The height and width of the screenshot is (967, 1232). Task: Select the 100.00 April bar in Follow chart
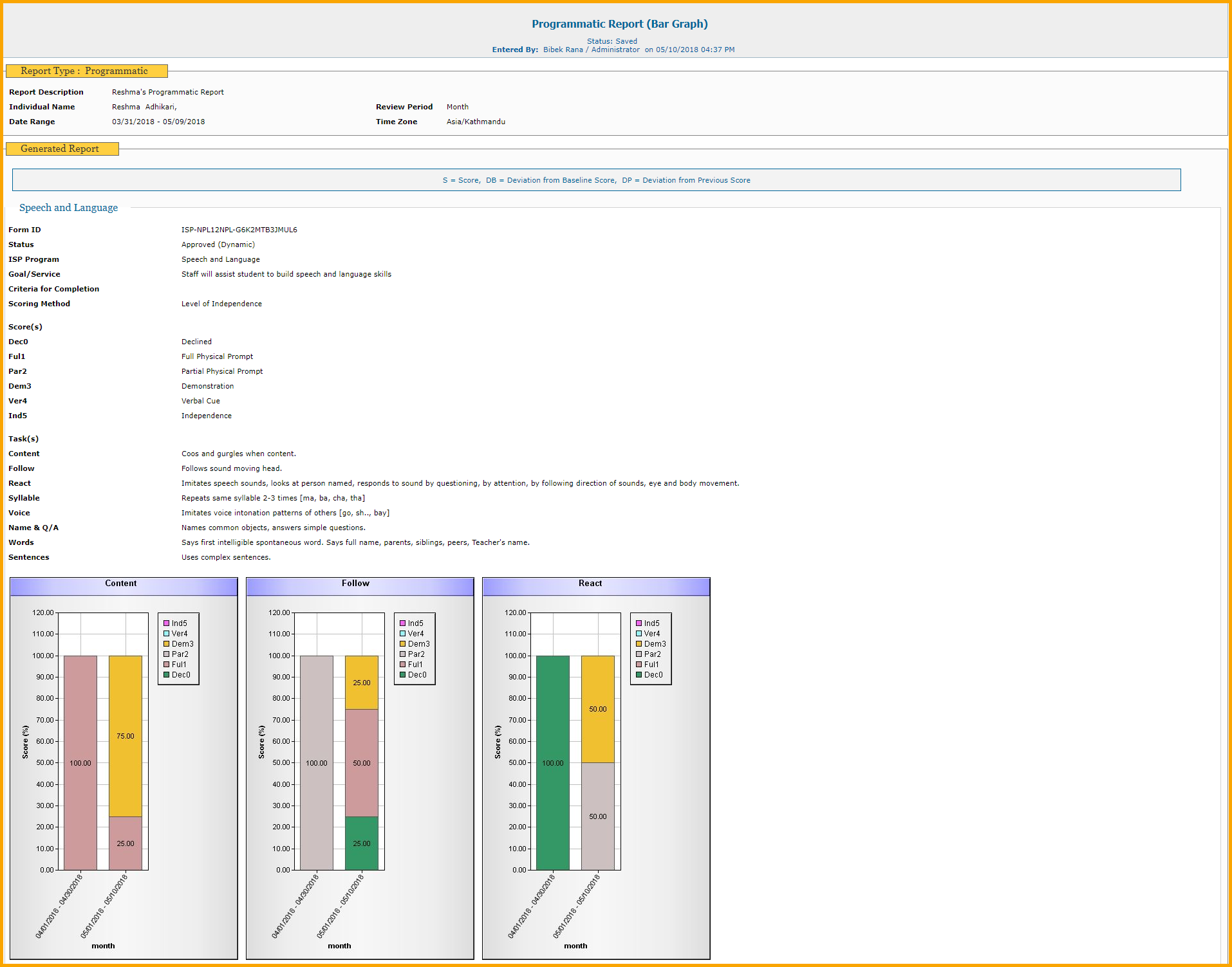coord(317,763)
